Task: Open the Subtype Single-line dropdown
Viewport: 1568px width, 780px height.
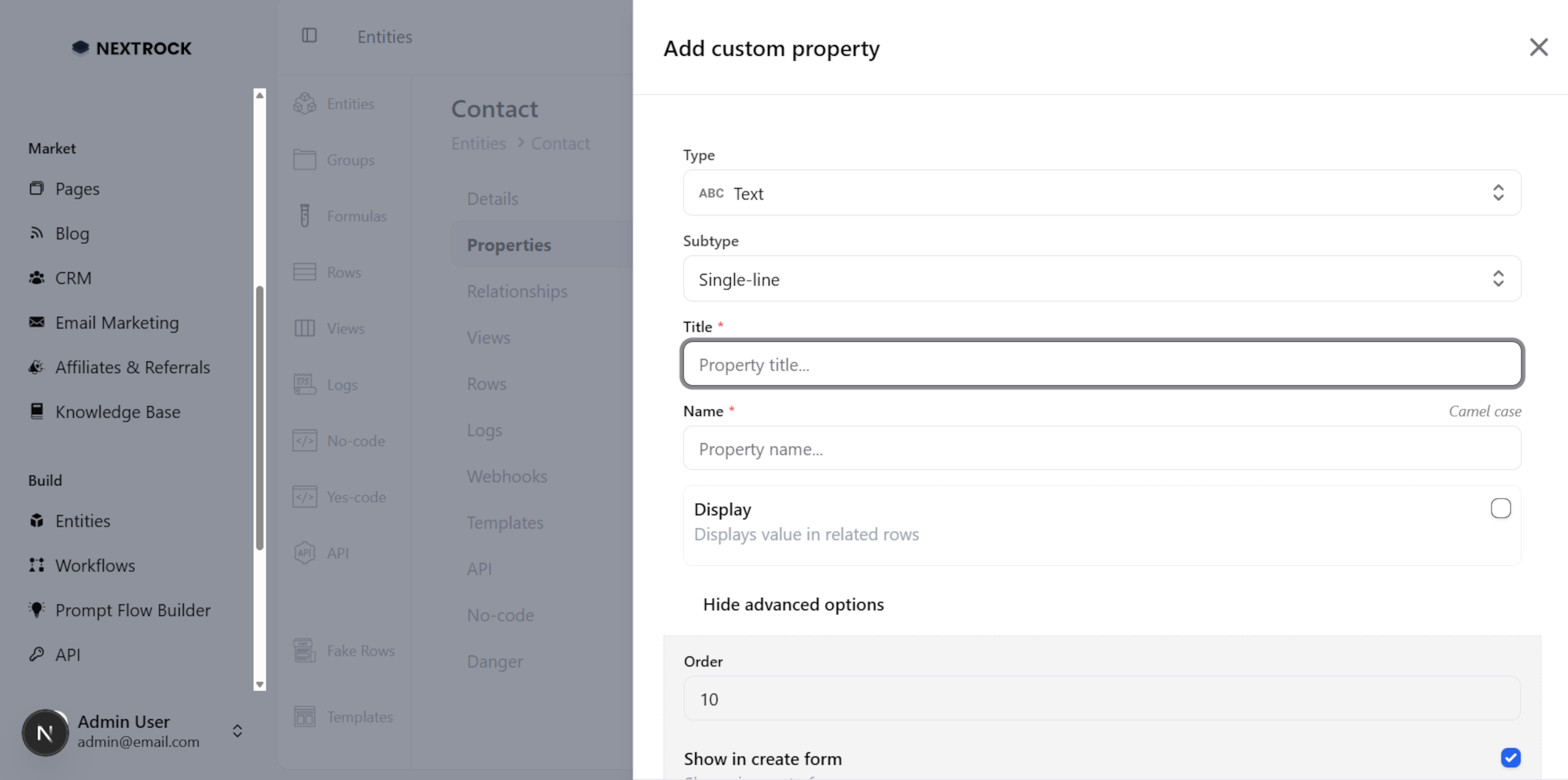Action: pos(1101,279)
